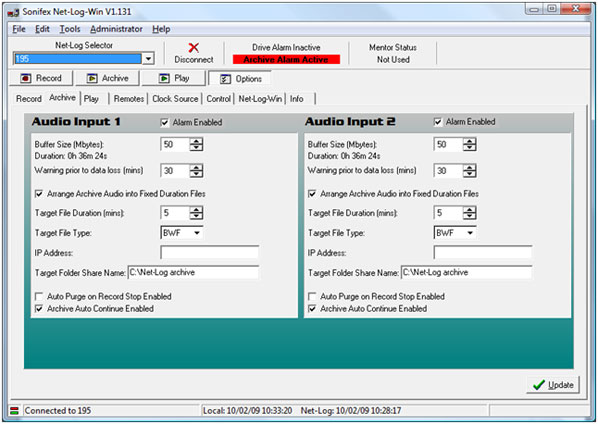Click Target File Duration value field, Input 1
Image resolution: width=598 pixels, height=424 pixels.
[175, 213]
